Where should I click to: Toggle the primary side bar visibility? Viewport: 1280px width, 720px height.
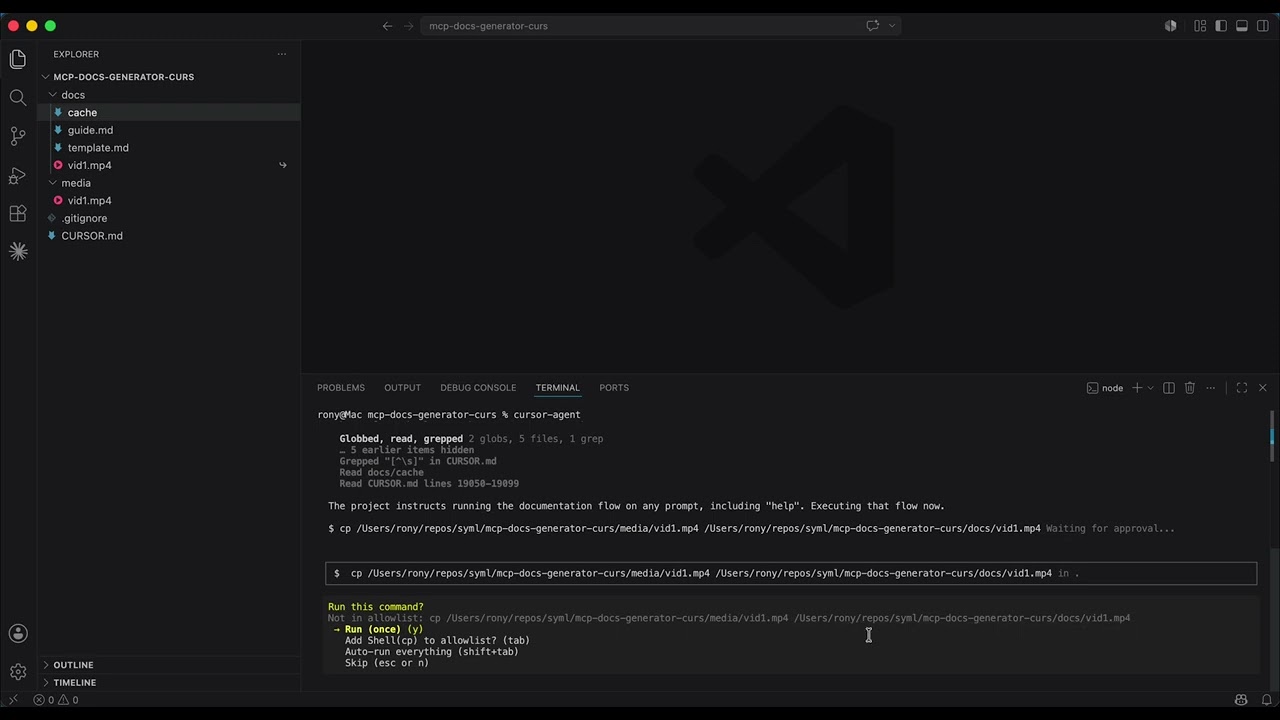pyautogui.click(x=1221, y=26)
